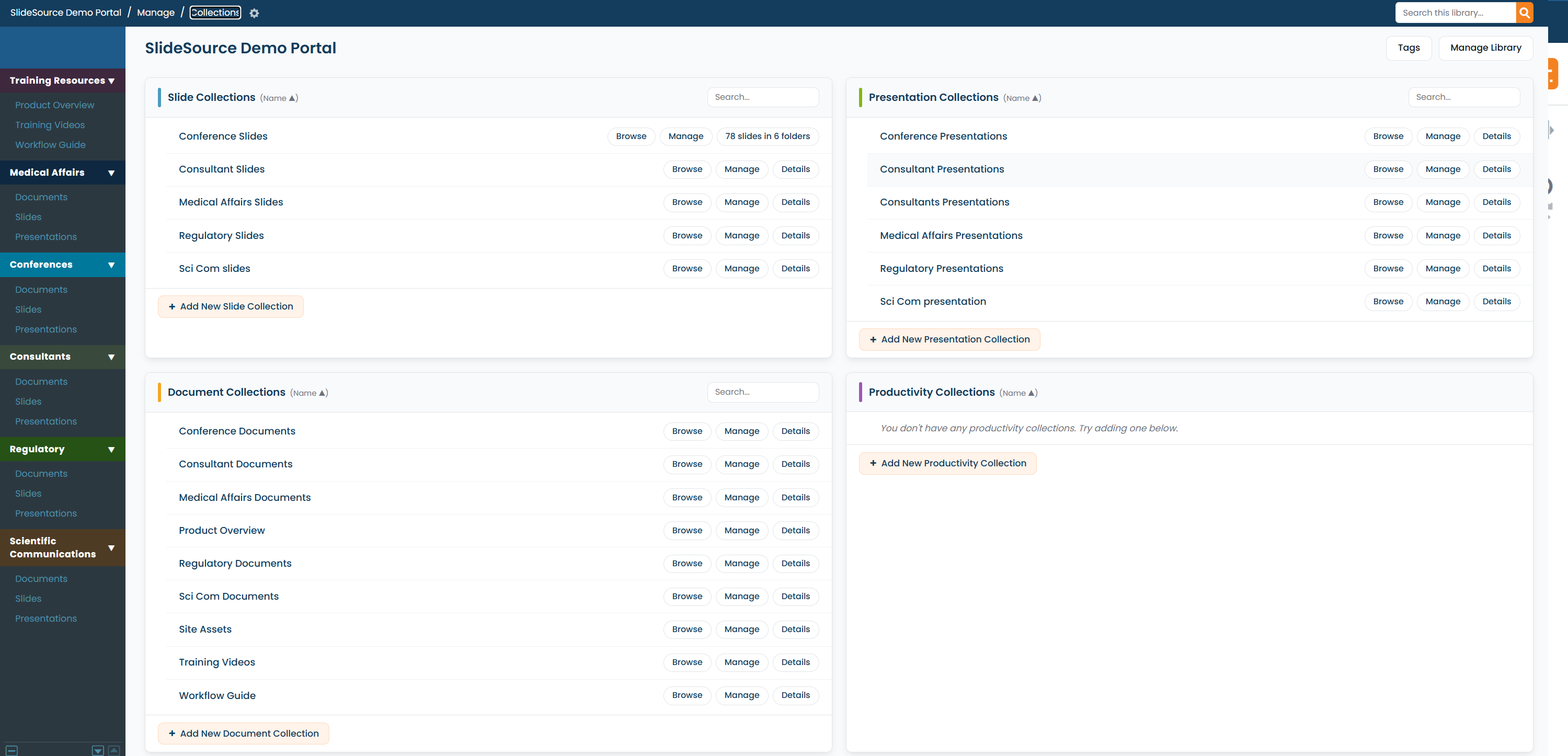Open the Regulatory Presentations collection link
Screen dimensions: 1568x756
[941, 268]
